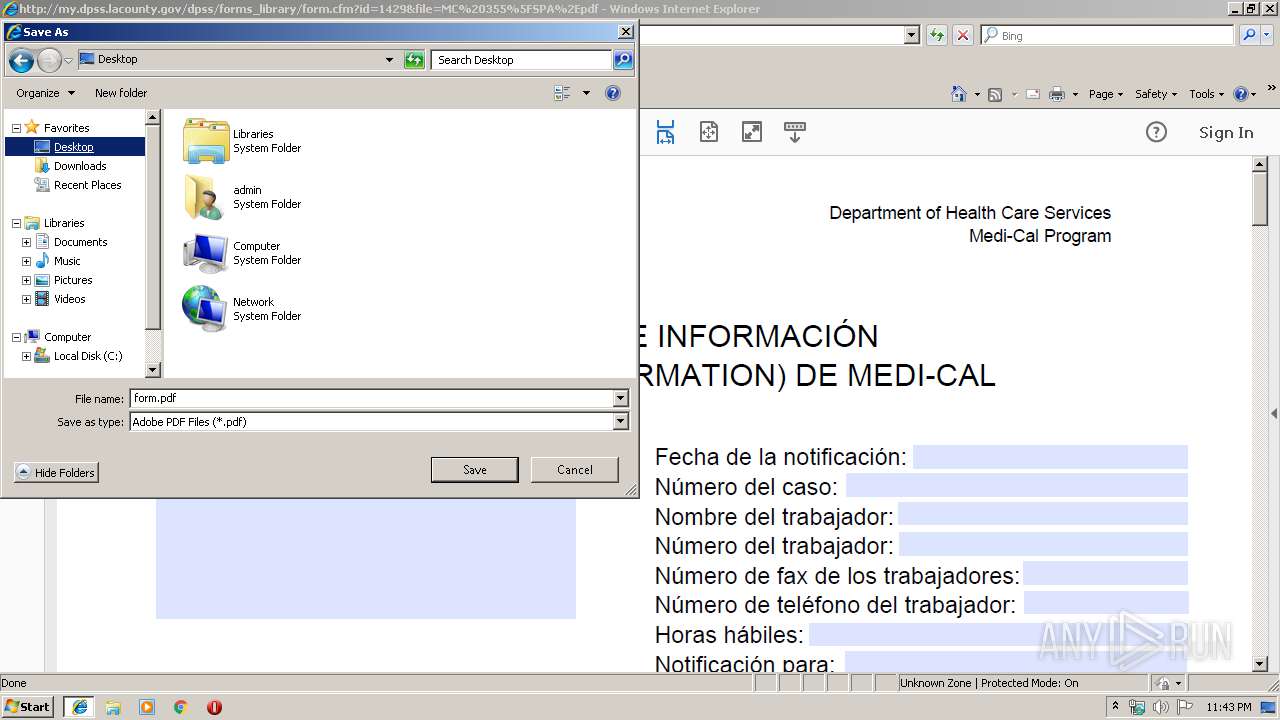This screenshot has width=1280, height=720.
Task: Open the Save as type dropdown
Action: point(620,421)
